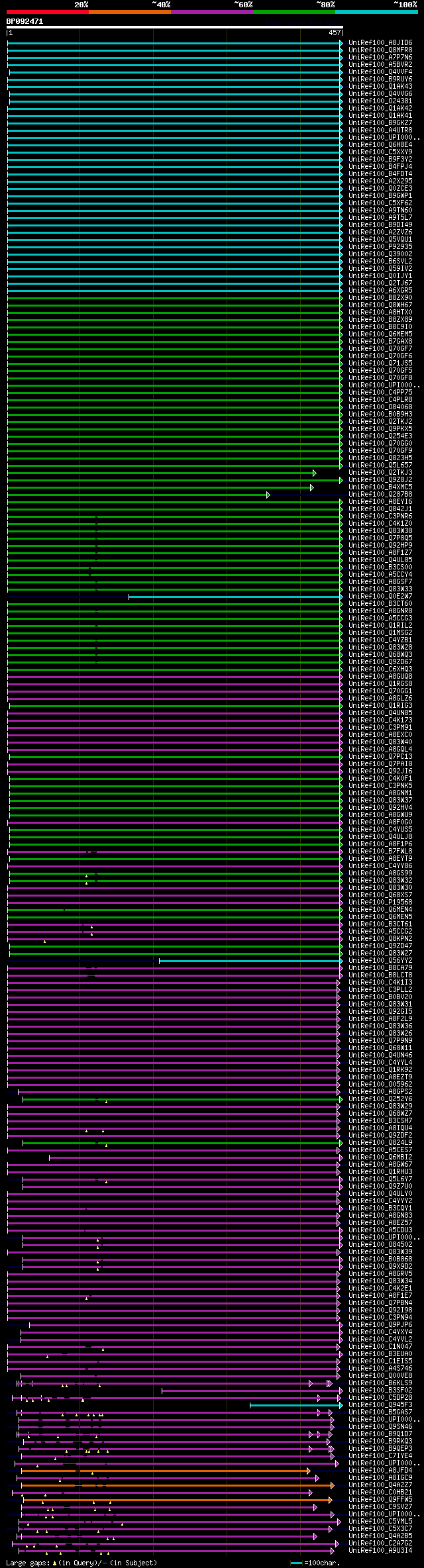Screen dimensions: 424x1568
Task: Click the cyan alignment bar for UniRef100_Q945F3
Action: (x=295, y=1405)
